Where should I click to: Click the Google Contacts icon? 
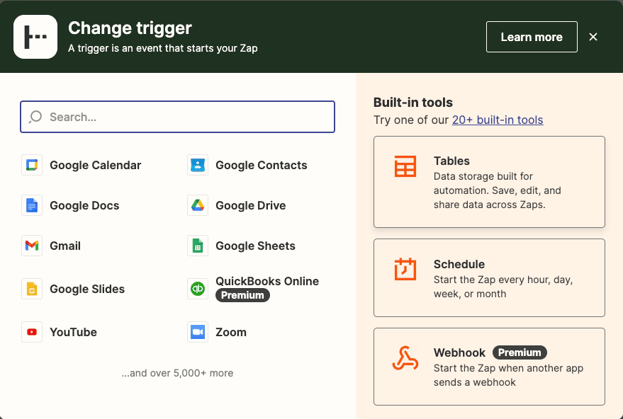(x=198, y=166)
